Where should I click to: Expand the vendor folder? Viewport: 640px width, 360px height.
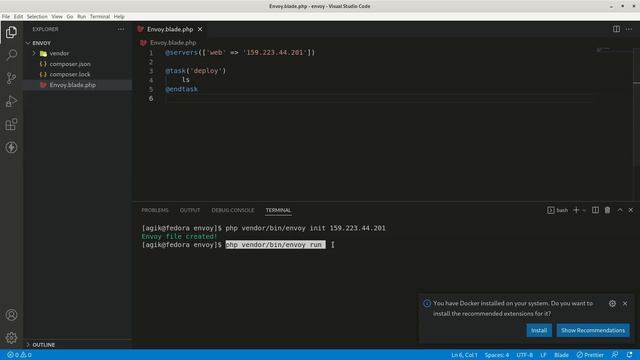78,53
